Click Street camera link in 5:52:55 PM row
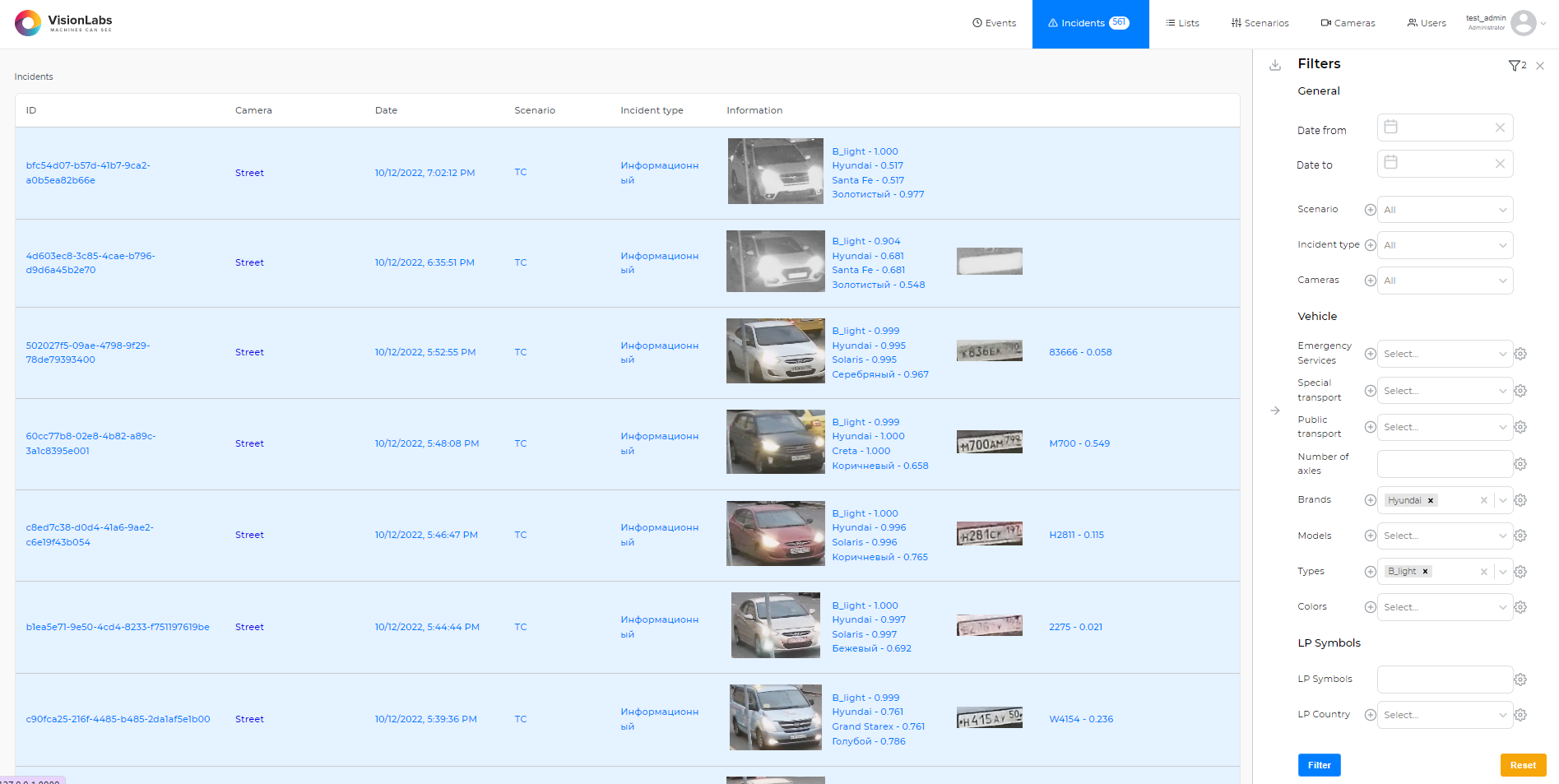 249,352
